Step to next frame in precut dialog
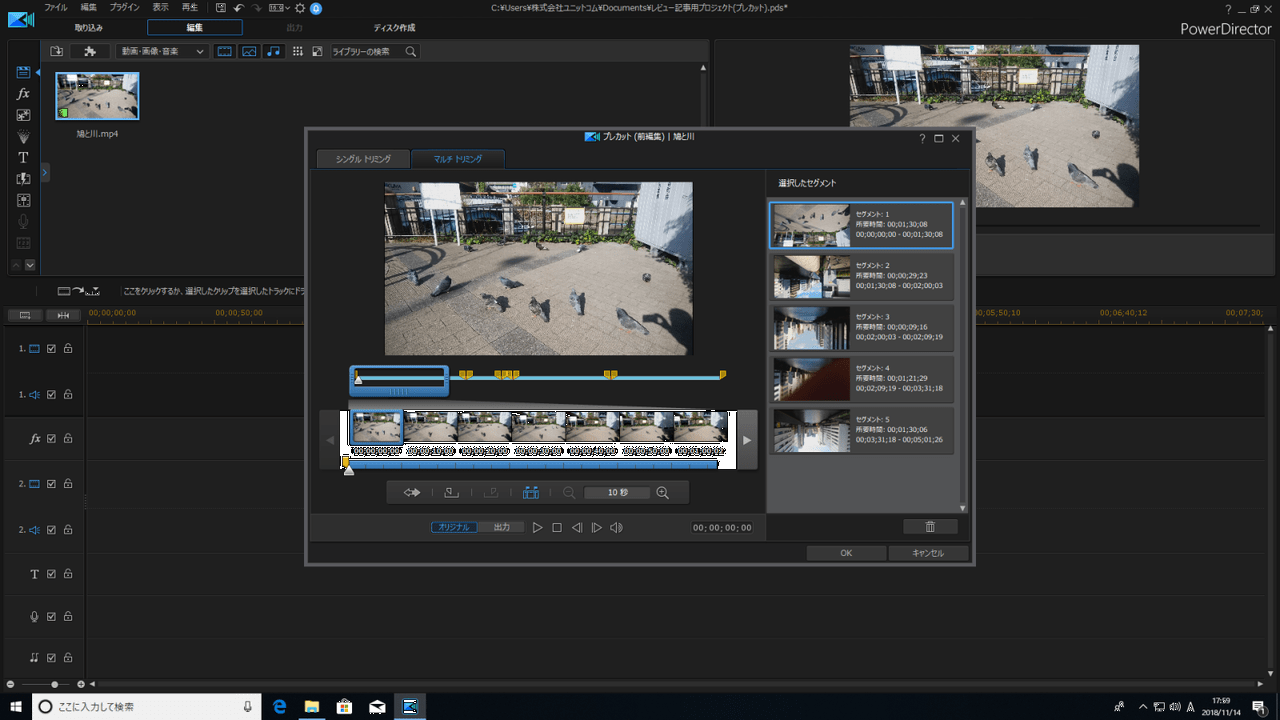Image resolution: width=1280 pixels, height=720 pixels. tap(597, 527)
